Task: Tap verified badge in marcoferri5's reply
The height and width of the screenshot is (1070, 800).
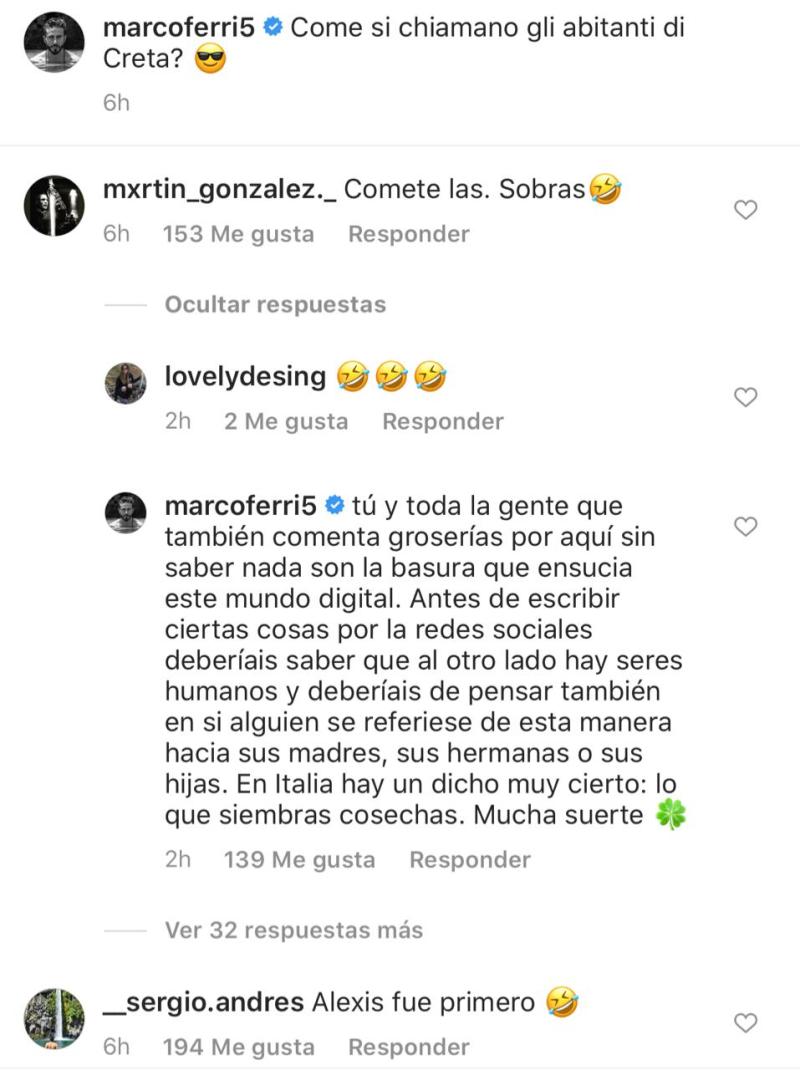Action: pyautogui.click(x=336, y=506)
